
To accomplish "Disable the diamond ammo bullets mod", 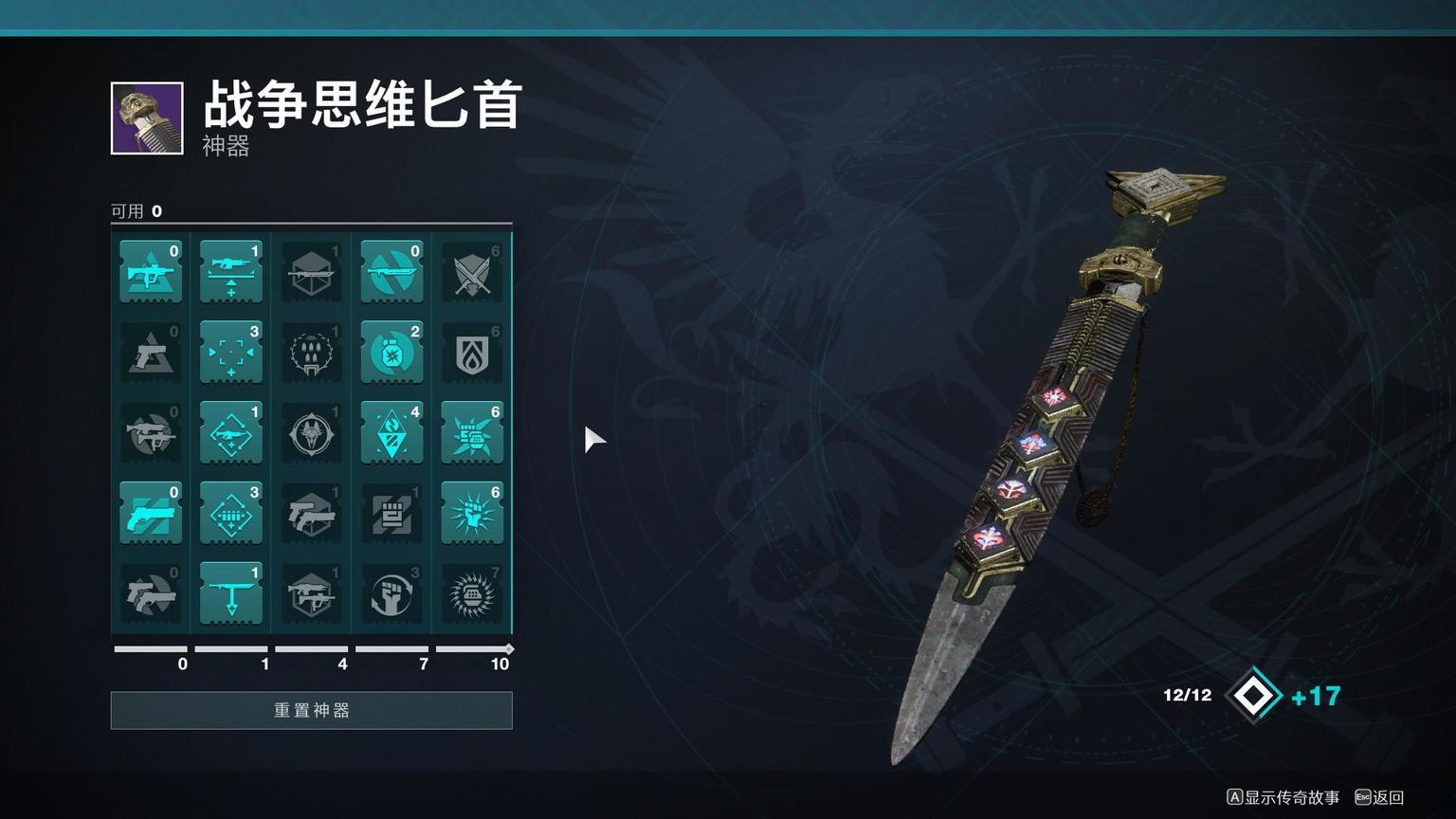I will coord(231,514).
